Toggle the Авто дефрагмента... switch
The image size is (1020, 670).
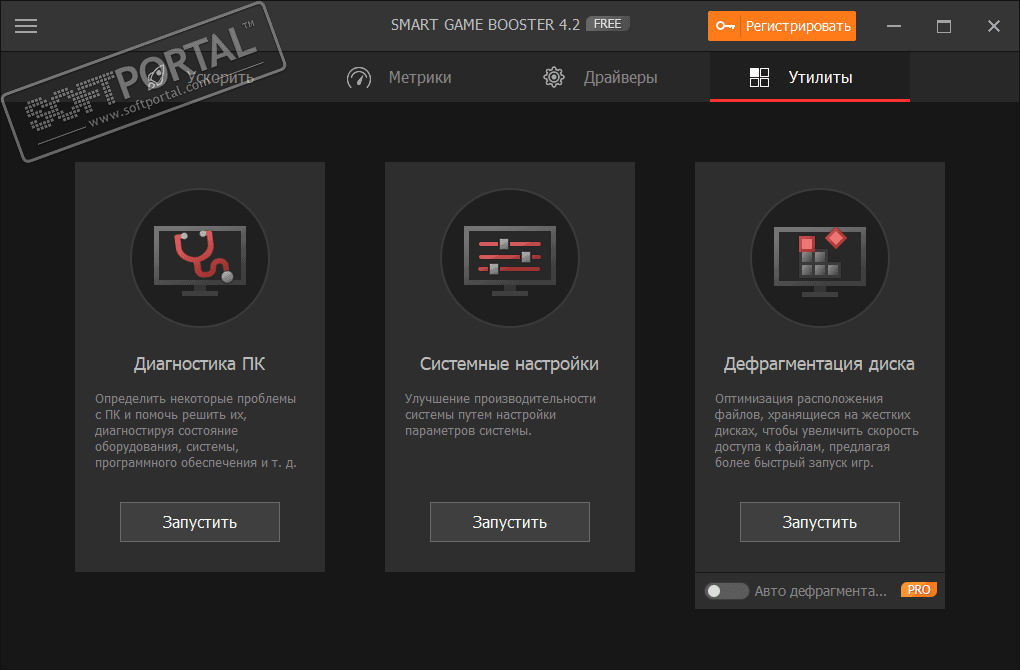pos(727,591)
